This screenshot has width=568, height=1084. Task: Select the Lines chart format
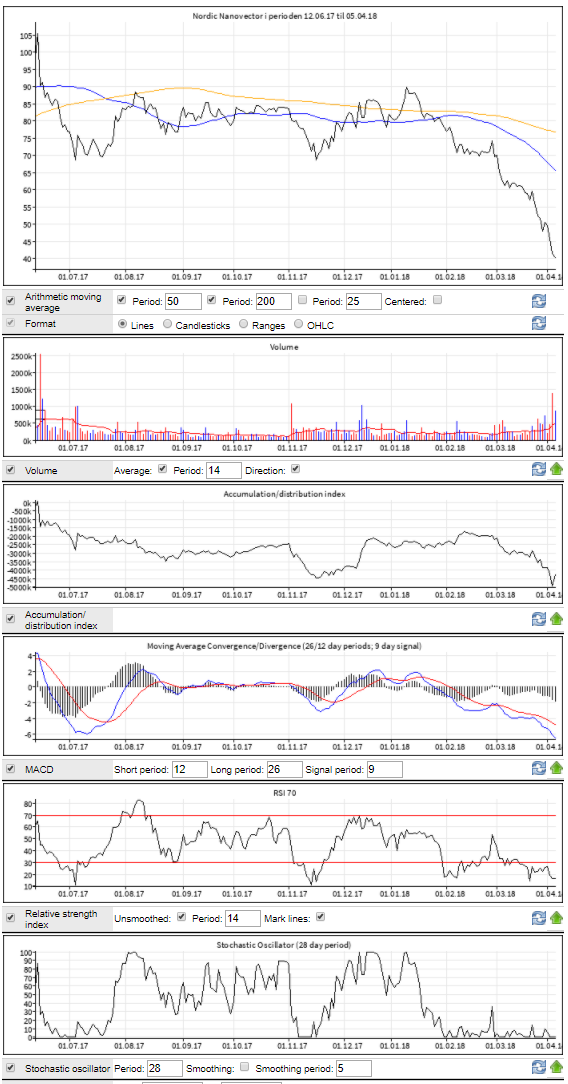pyautogui.click(x=123, y=324)
